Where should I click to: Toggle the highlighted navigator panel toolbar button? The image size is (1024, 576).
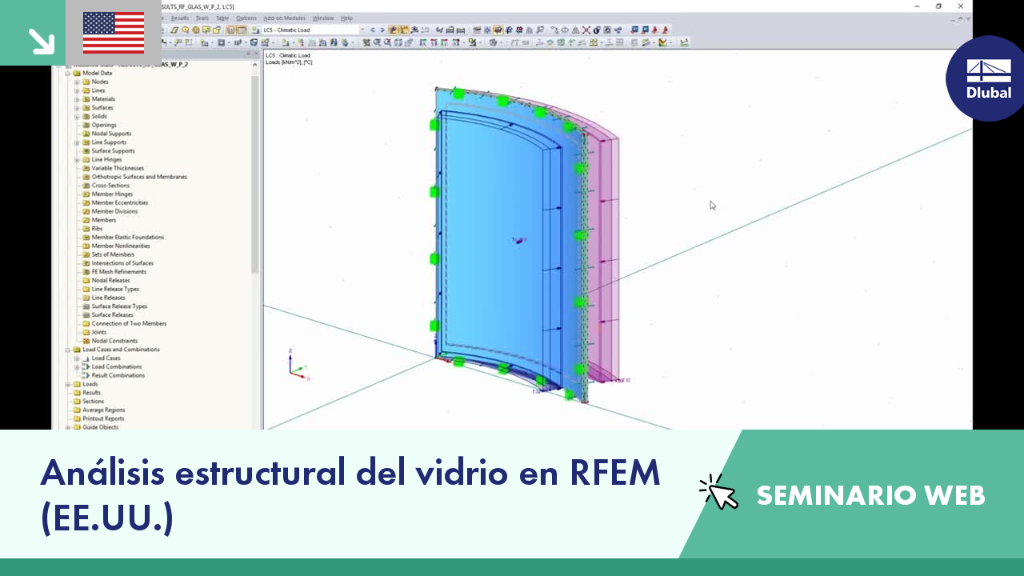point(231,30)
